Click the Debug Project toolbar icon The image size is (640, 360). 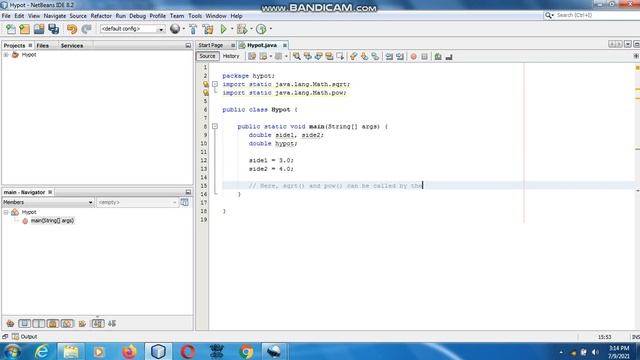[x=242, y=29]
